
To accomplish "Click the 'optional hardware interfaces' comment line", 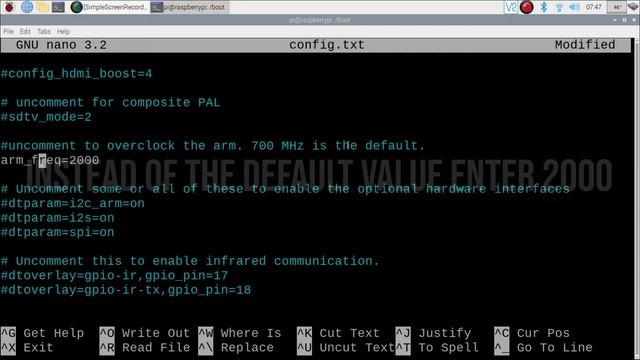I will point(285,189).
